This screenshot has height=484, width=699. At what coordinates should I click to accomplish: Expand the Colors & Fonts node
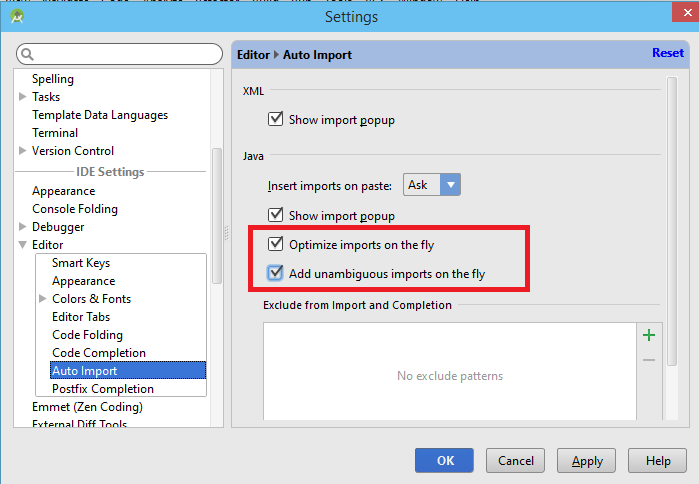point(42,299)
